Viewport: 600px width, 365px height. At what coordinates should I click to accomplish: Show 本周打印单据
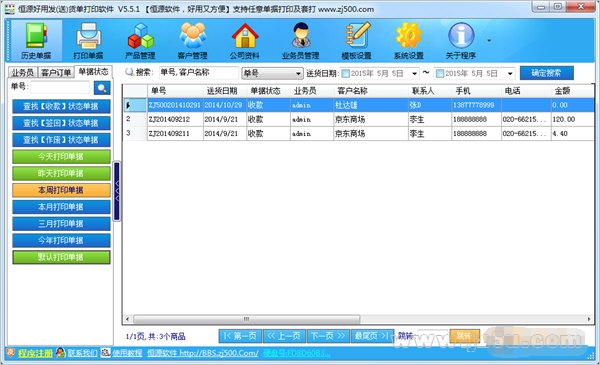coord(61,190)
